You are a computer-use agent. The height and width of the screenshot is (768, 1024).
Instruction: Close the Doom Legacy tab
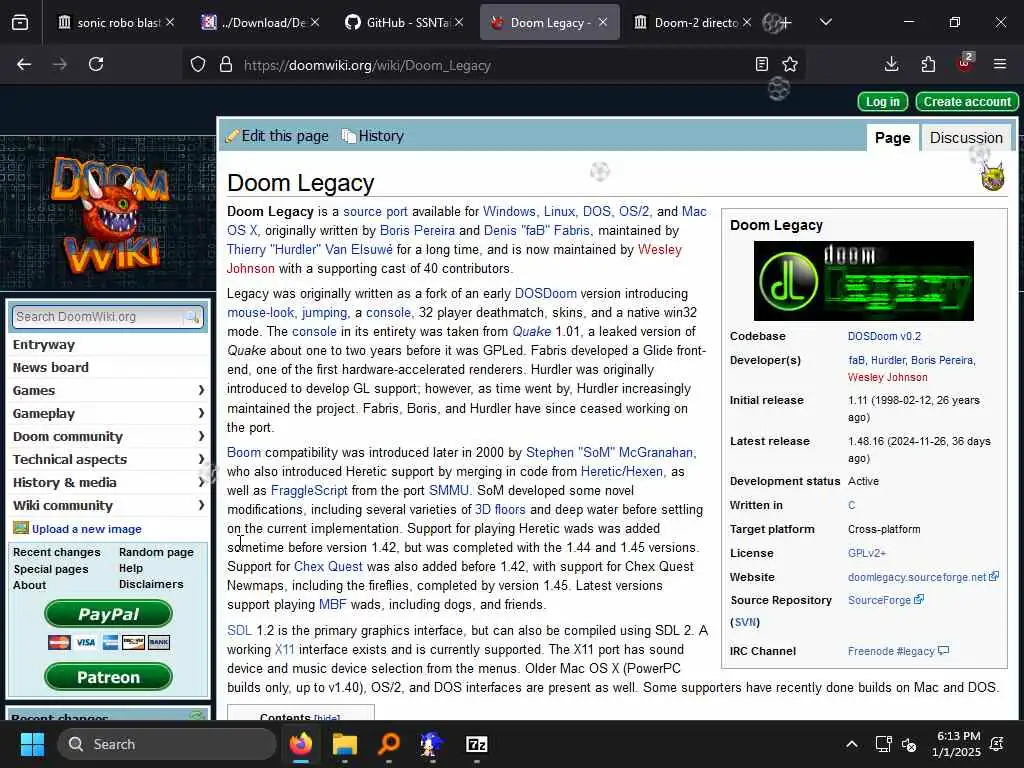603,22
